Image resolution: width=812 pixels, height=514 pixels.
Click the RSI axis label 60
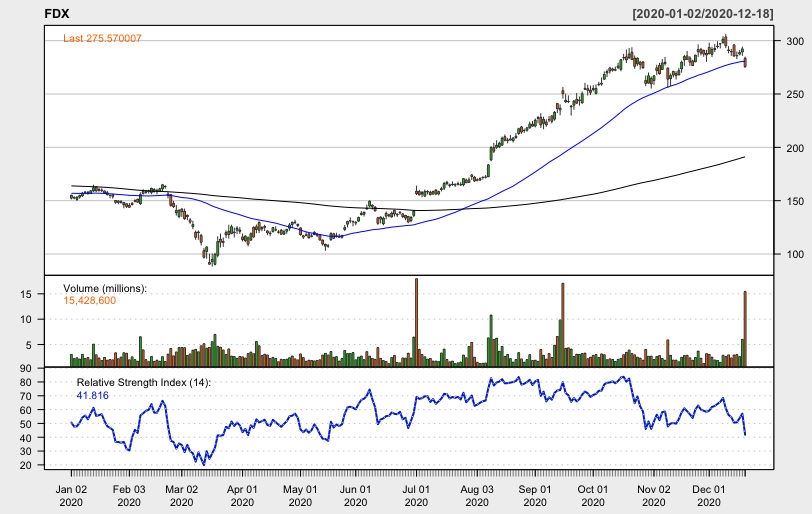pos(26,410)
